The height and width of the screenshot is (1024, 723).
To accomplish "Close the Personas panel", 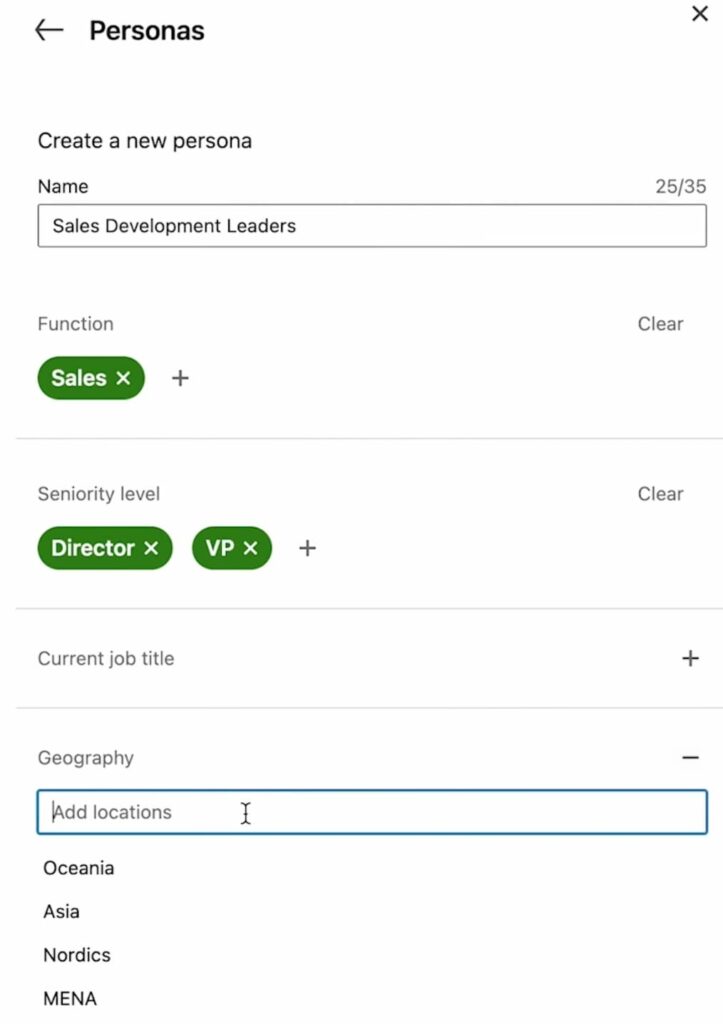I will pyautogui.click(x=700, y=14).
